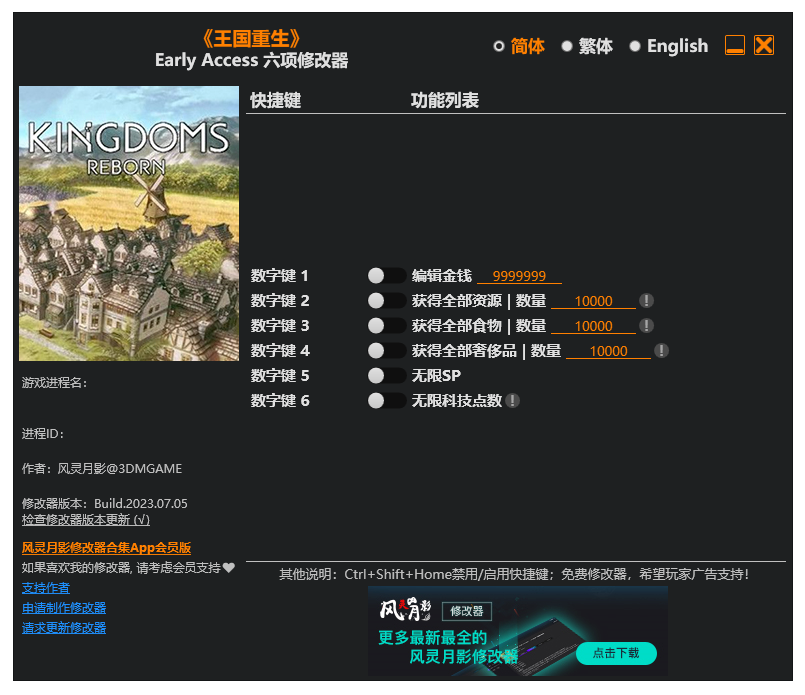Screen dimensions: 805x695
Task: Click the 数字键 2 hotkey label
Action: click(x=280, y=301)
